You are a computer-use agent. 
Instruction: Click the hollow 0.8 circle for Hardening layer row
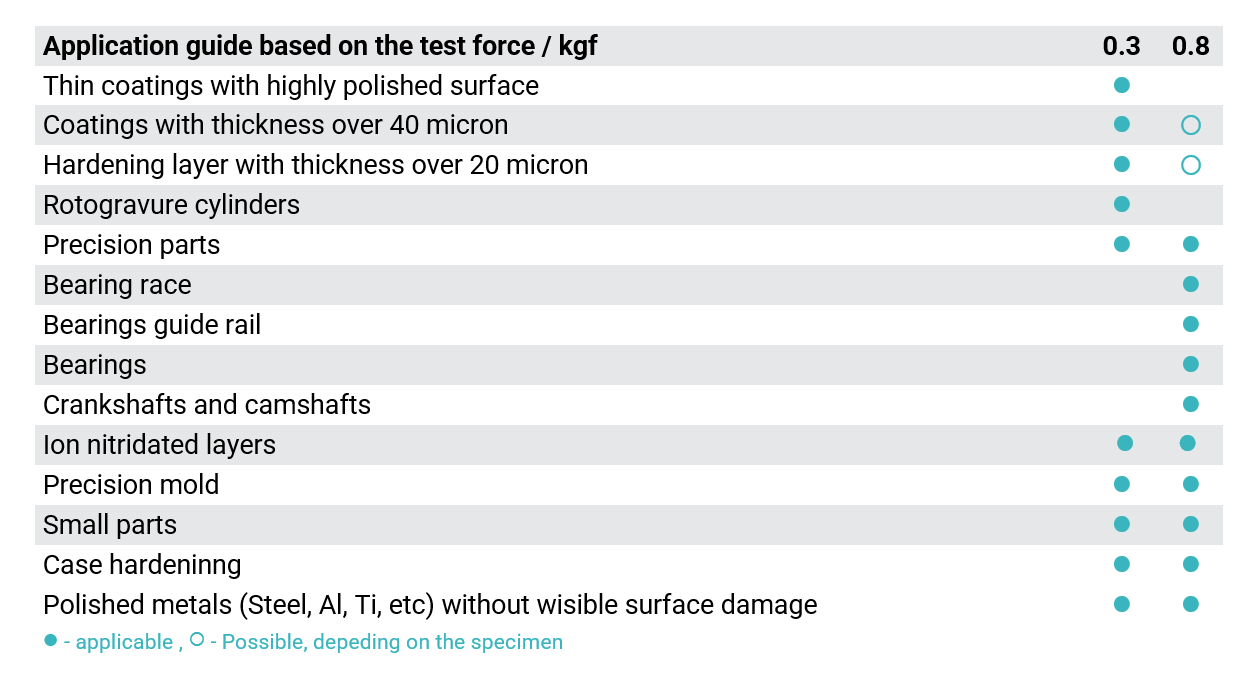click(x=1190, y=165)
